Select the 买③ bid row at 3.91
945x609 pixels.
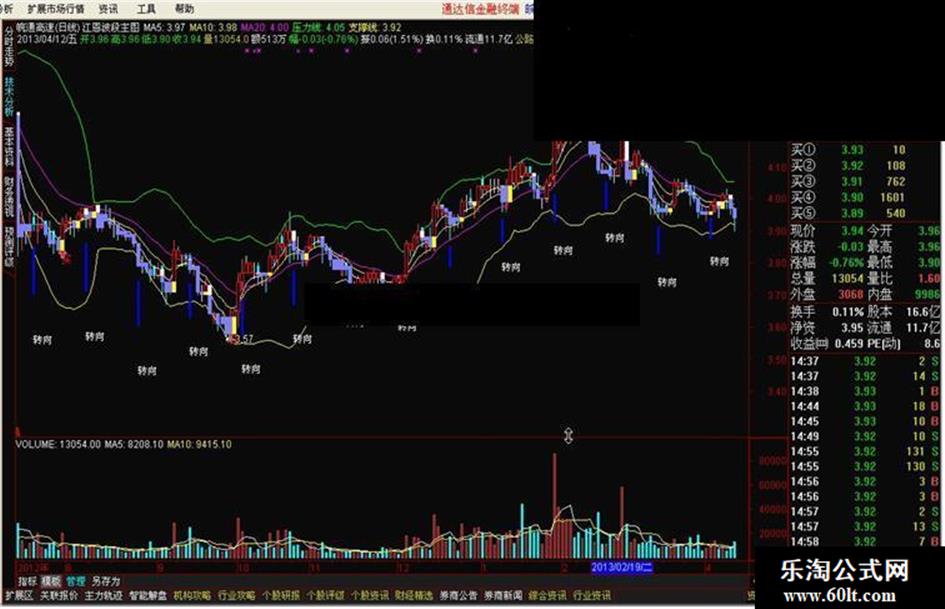[849, 181]
